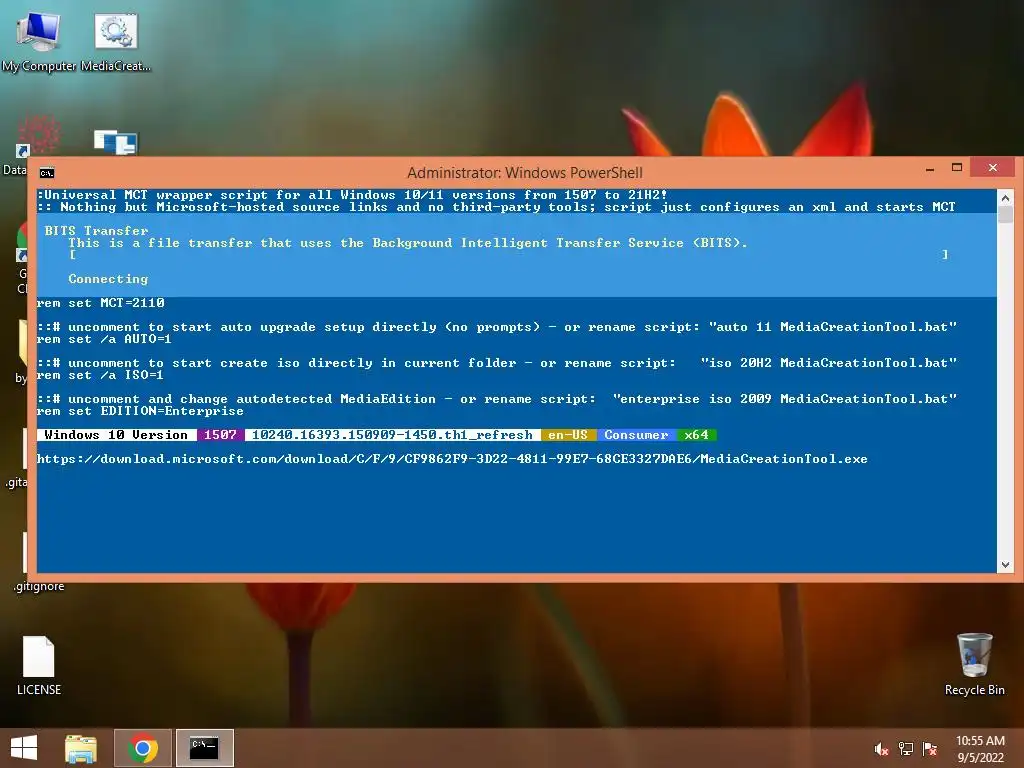
Task: Click the Universal MCT wrapper script line
Action: click(353, 195)
